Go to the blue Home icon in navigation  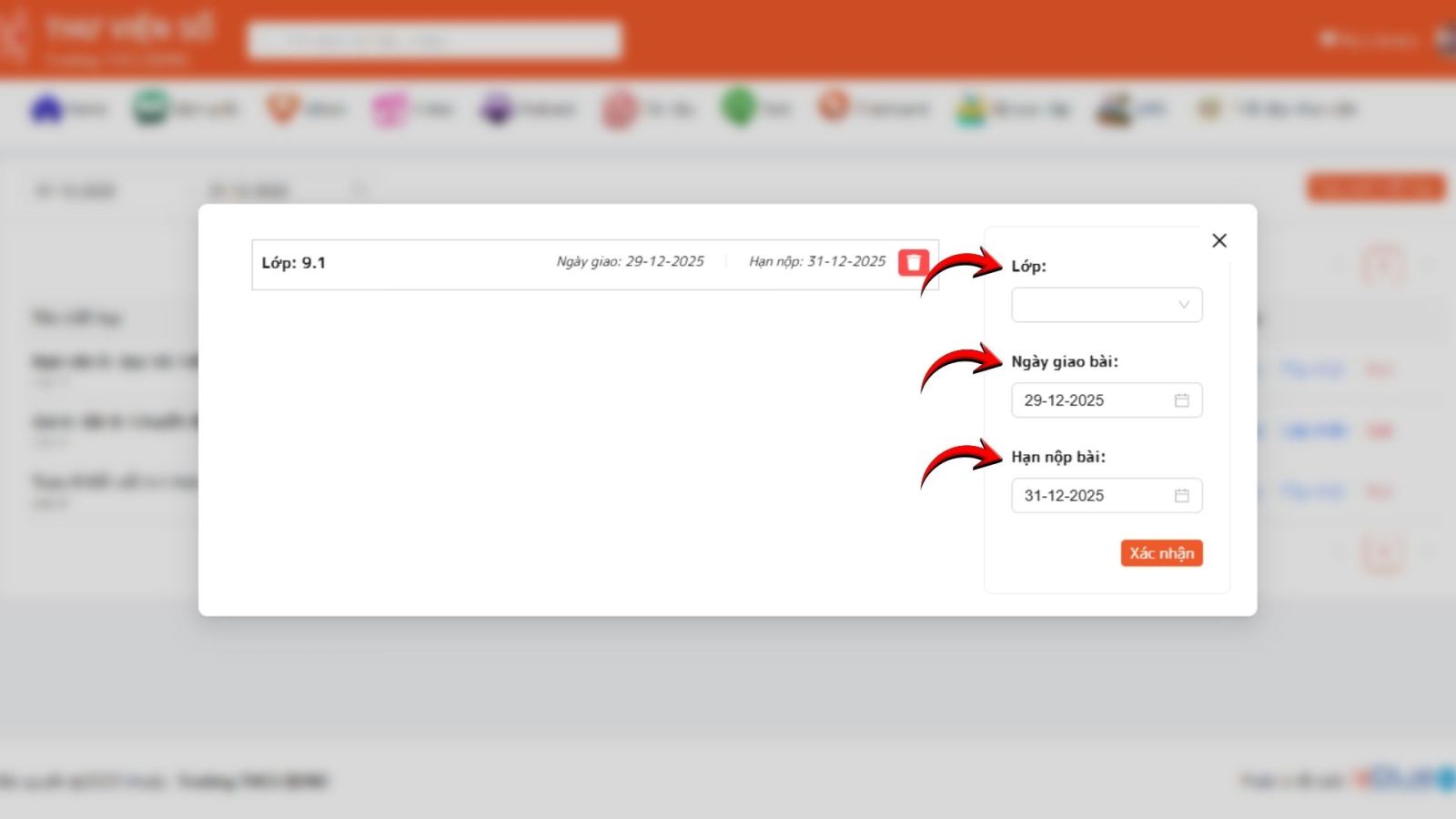[x=47, y=109]
